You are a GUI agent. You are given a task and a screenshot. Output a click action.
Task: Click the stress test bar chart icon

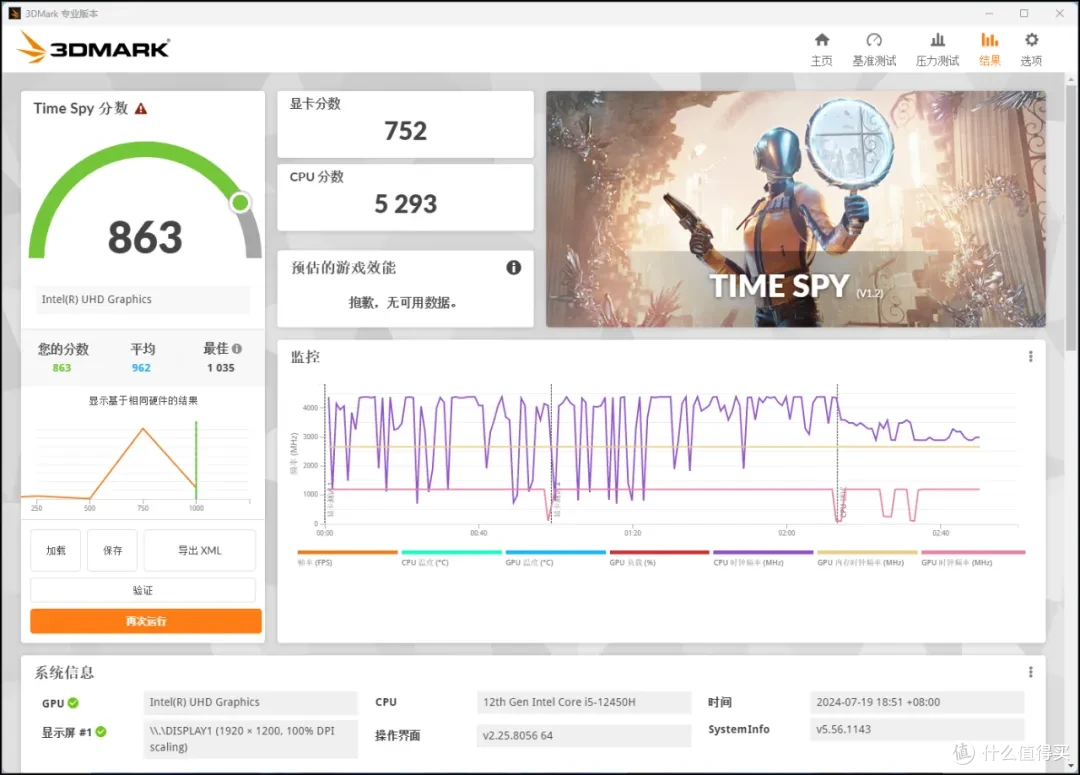point(937,40)
